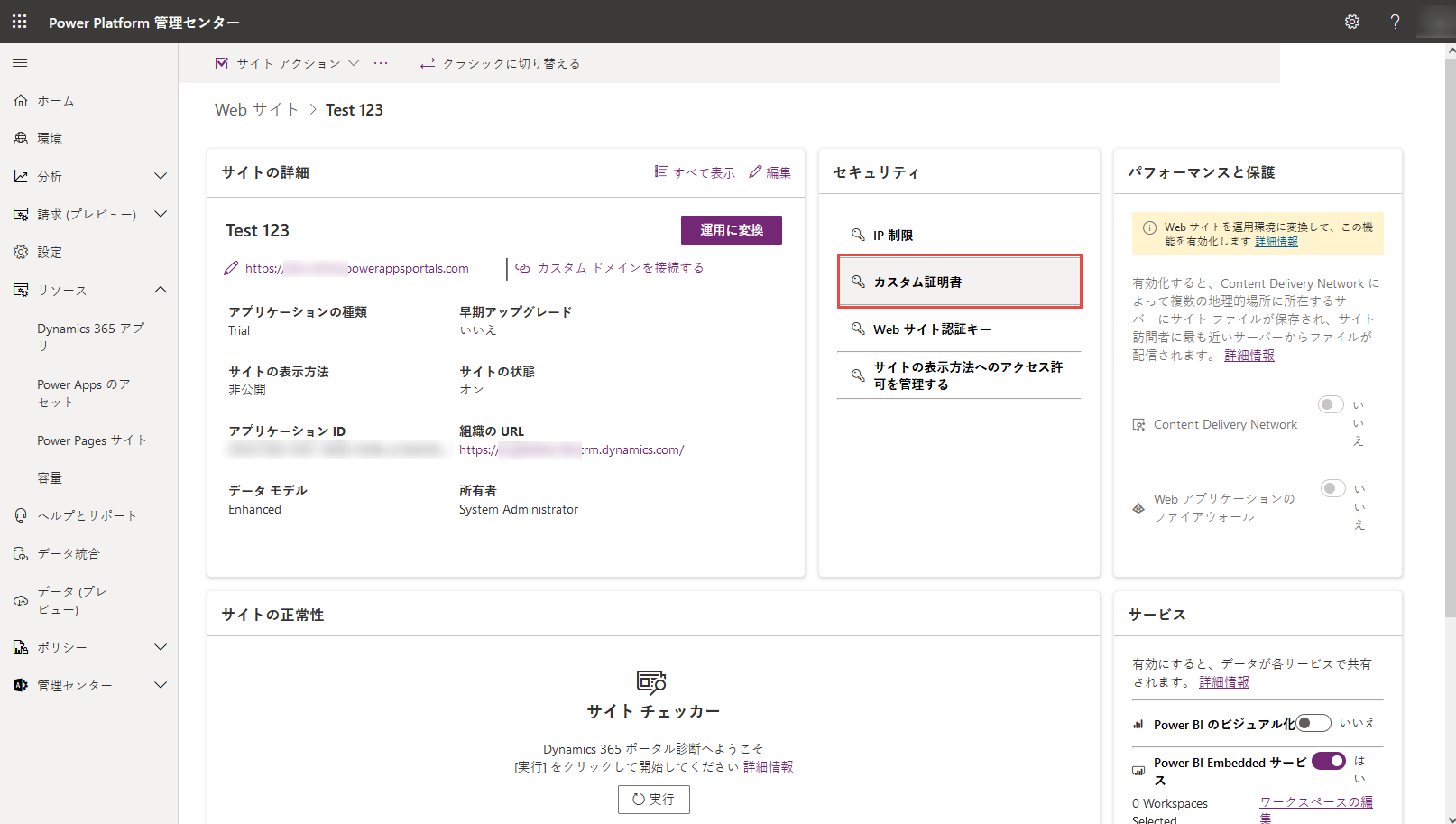Open Power Apps のアセット in sidebar
The height and width of the screenshot is (824, 1456).
point(86,393)
